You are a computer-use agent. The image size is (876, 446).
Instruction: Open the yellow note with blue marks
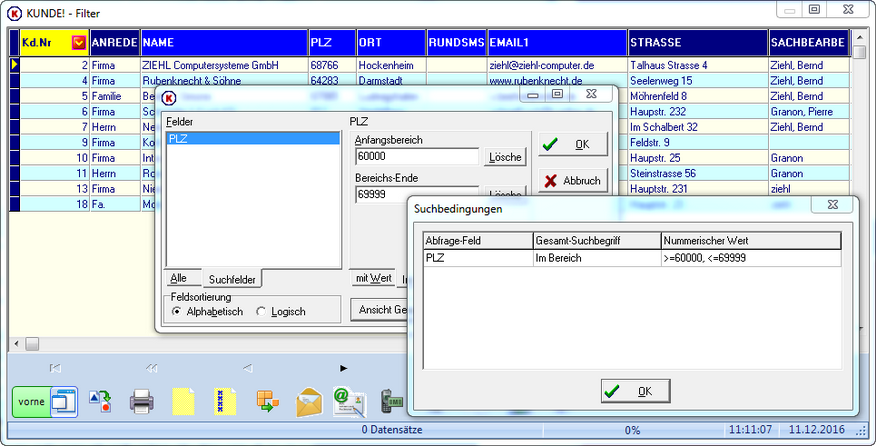point(225,401)
